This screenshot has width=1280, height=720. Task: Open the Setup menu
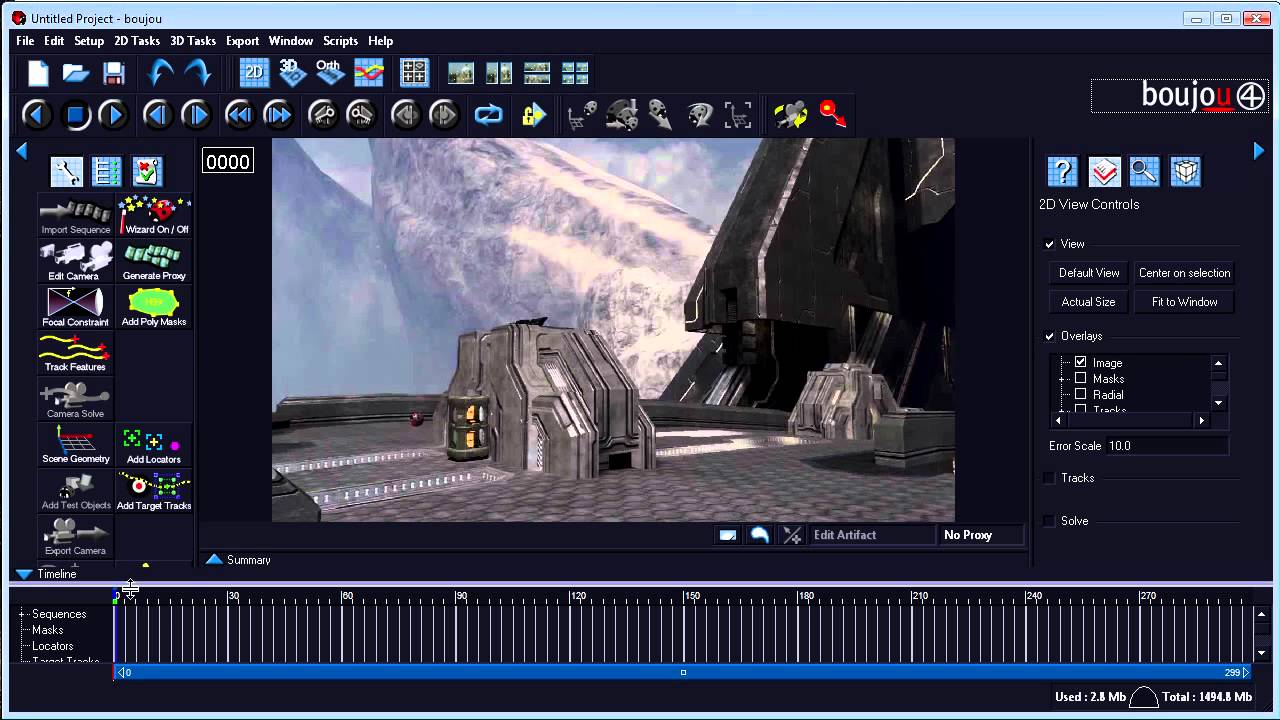click(x=89, y=41)
